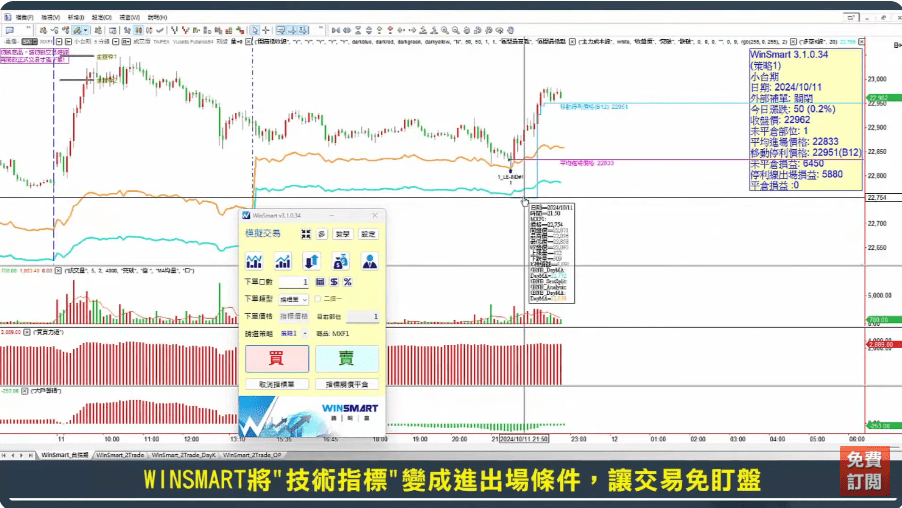902x508 pixels.
Task: Click the 免費訂閱 subscribe badge
Action: point(864,470)
